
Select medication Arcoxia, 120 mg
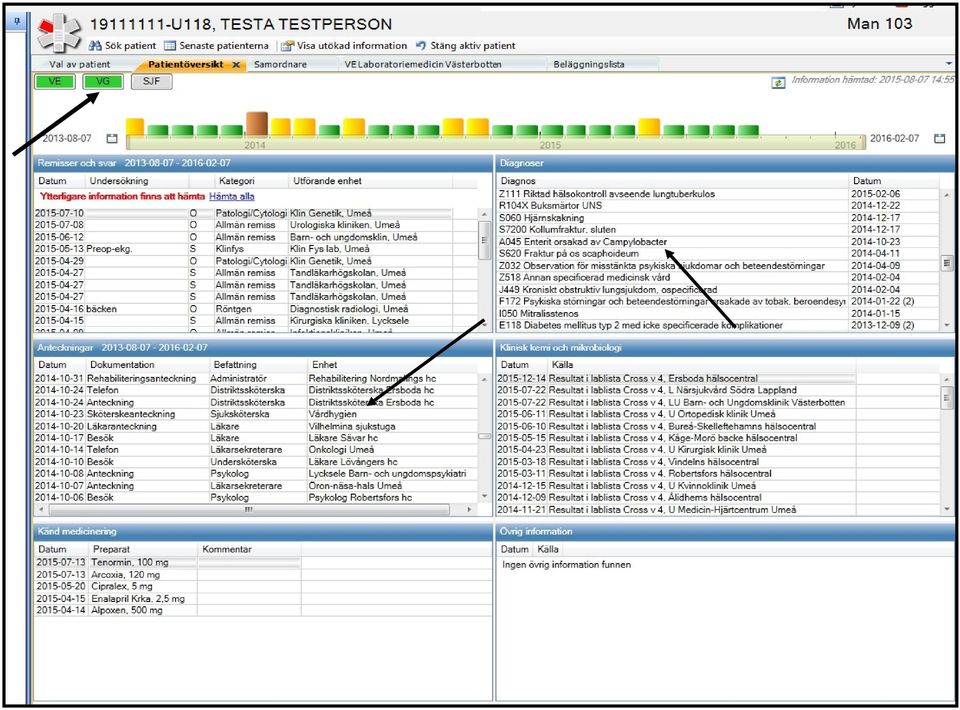click(x=263, y=575)
